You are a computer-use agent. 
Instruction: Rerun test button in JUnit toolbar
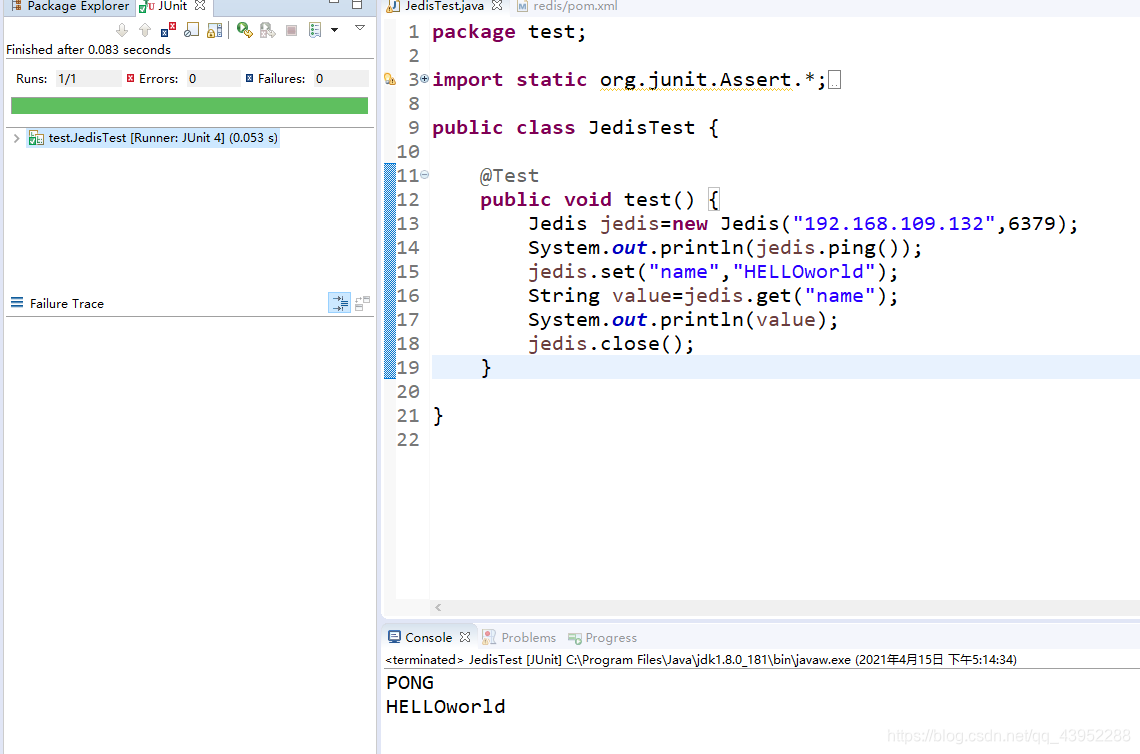(x=245, y=30)
